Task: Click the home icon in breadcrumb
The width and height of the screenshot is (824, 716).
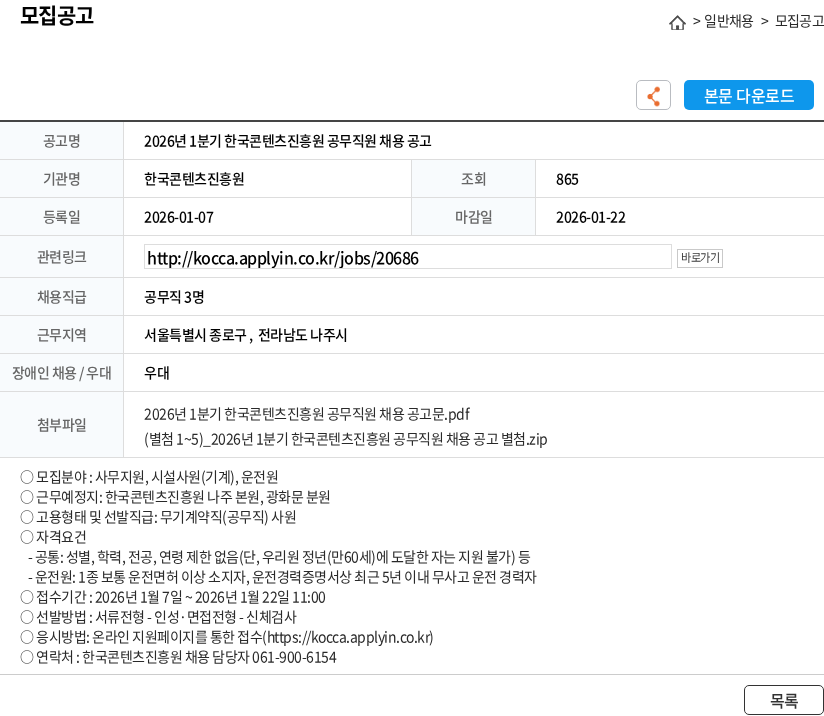Action: (677, 23)
